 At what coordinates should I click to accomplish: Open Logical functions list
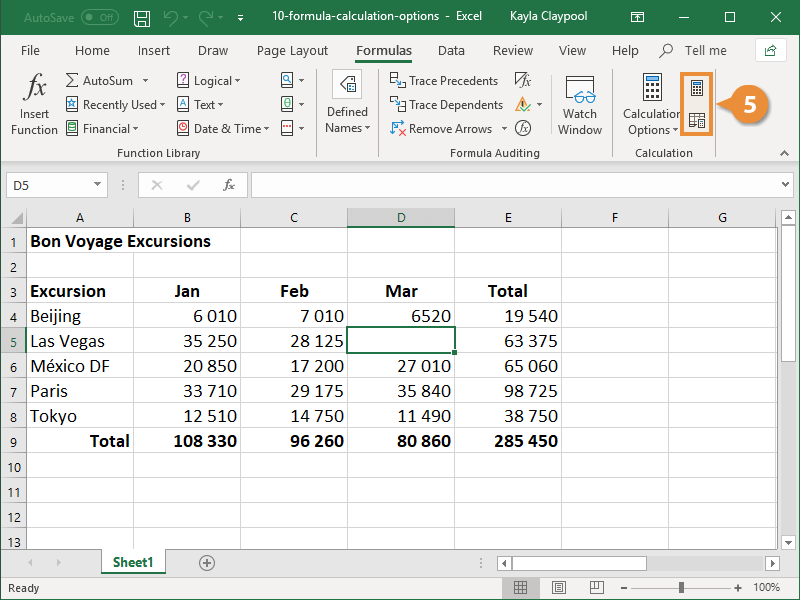click(208, 81)
